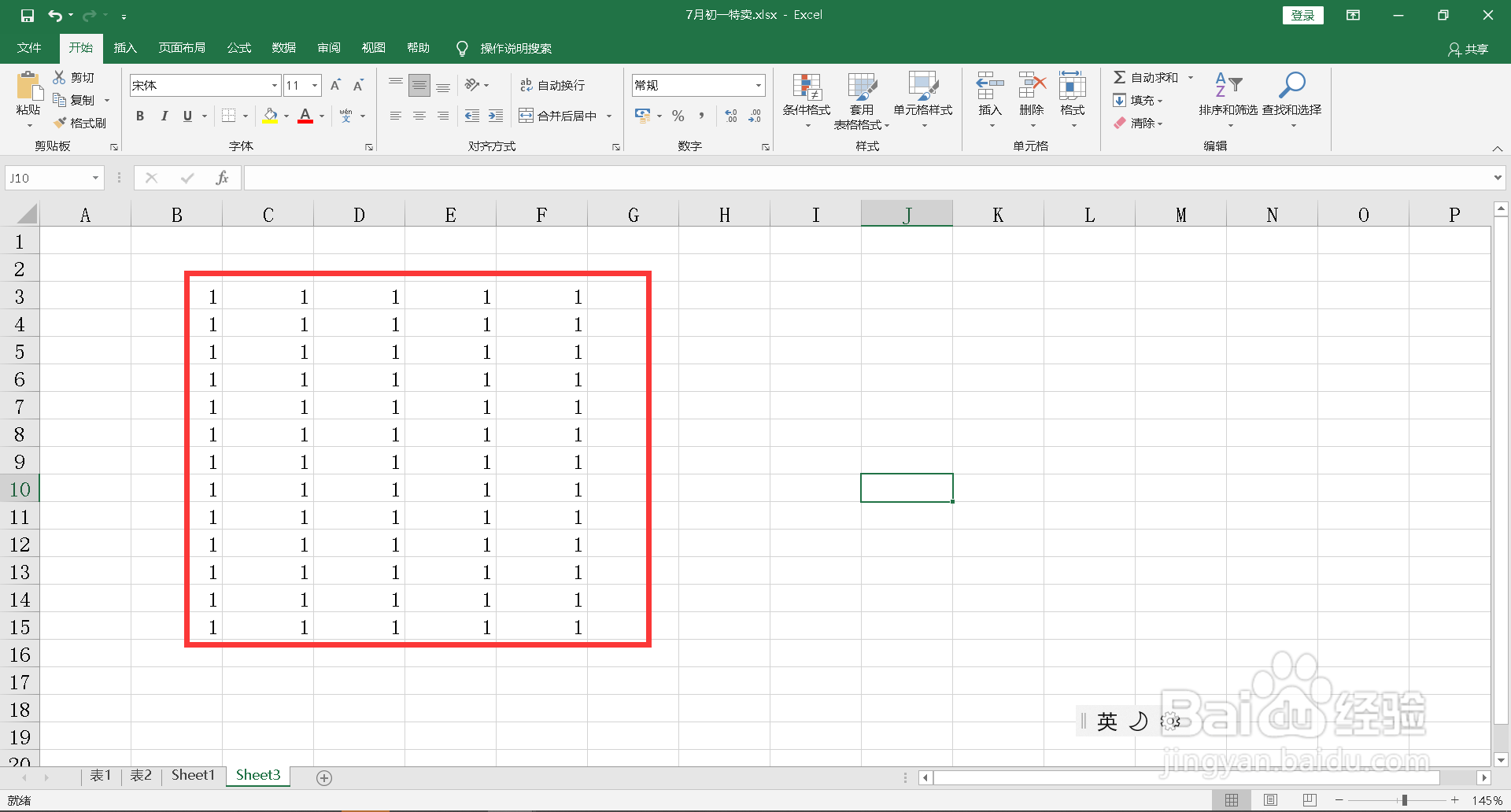Image resolution: width=1511 pixels, height=812 pixels.
Task: Toggle Italic formatting
Action: 164,116
